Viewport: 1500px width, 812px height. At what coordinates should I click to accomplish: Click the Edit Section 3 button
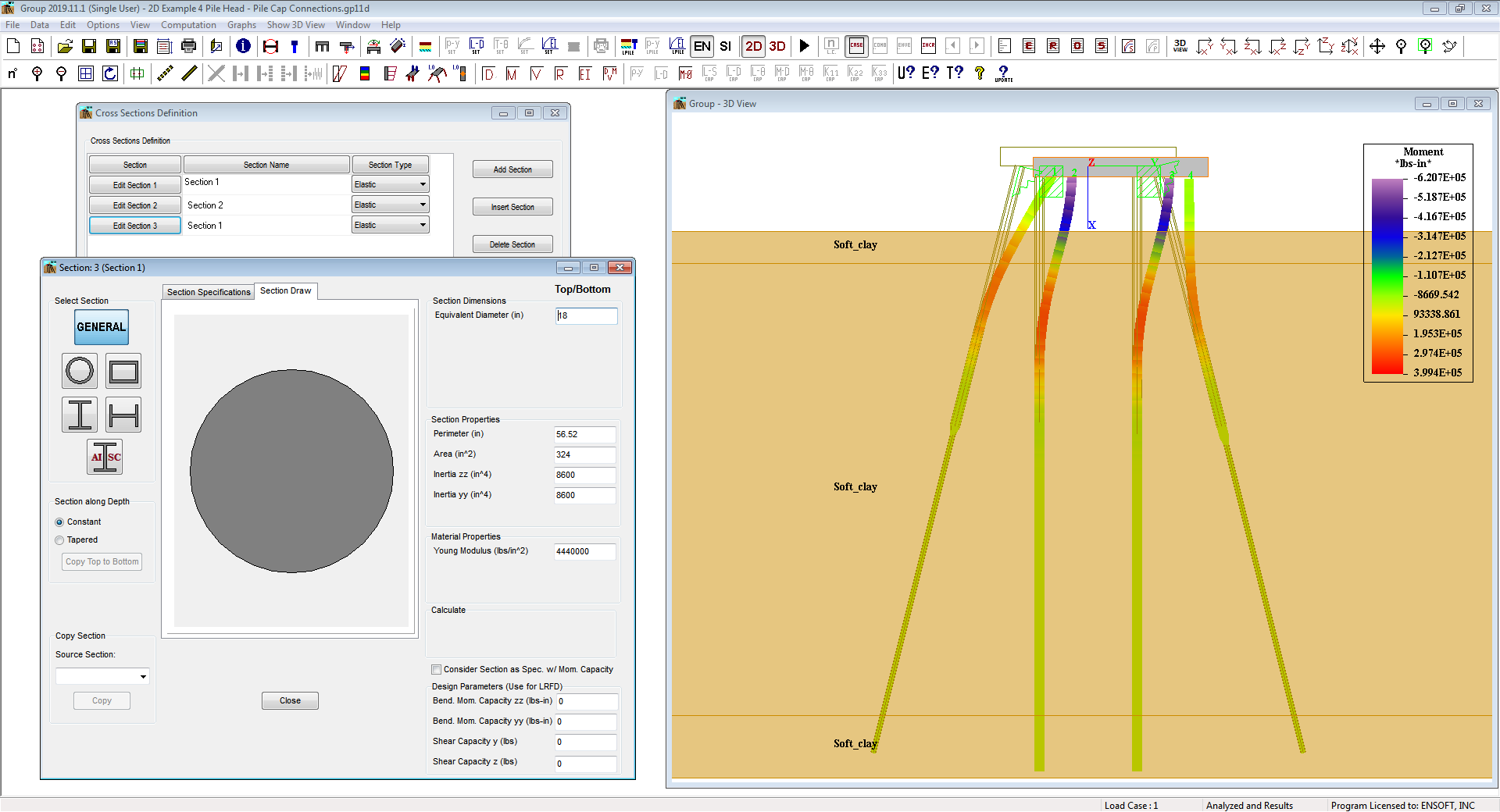coord(135,226)
